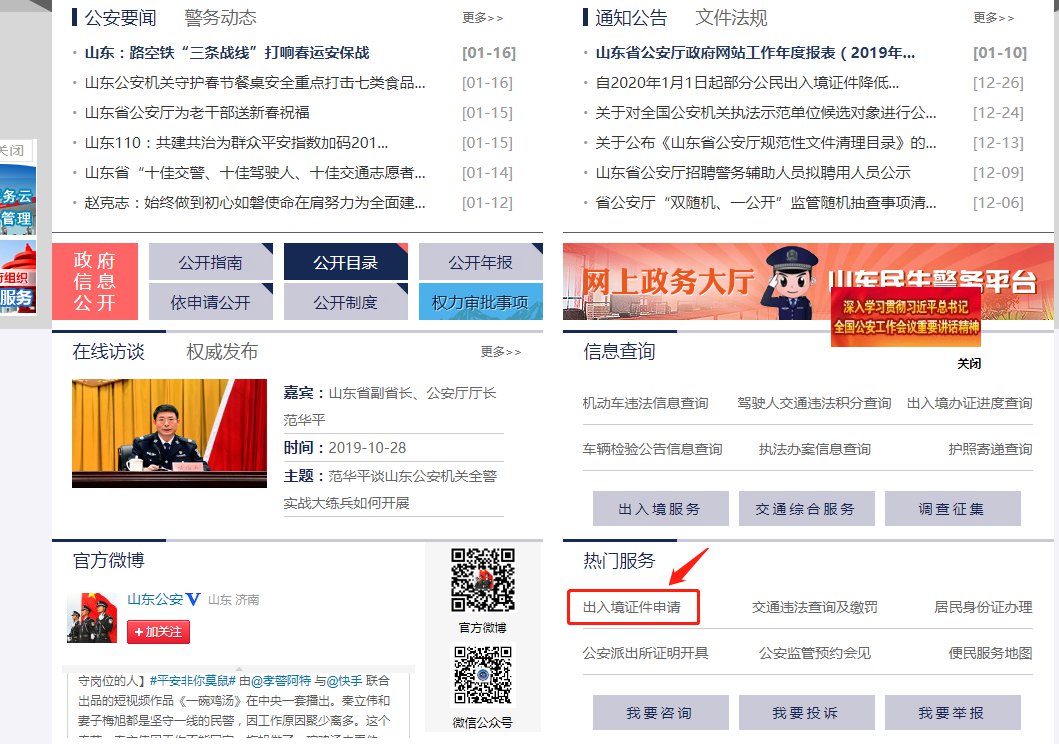
Task: Open 出入境办证进度查询
Action: pyautogui.click(x=969, y=403)
